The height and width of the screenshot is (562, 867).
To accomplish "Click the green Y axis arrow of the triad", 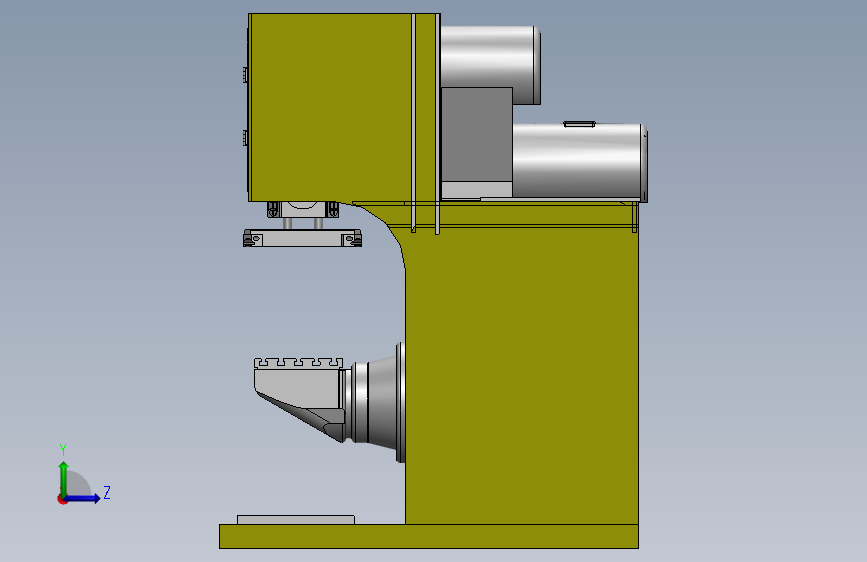I will 64,478.
